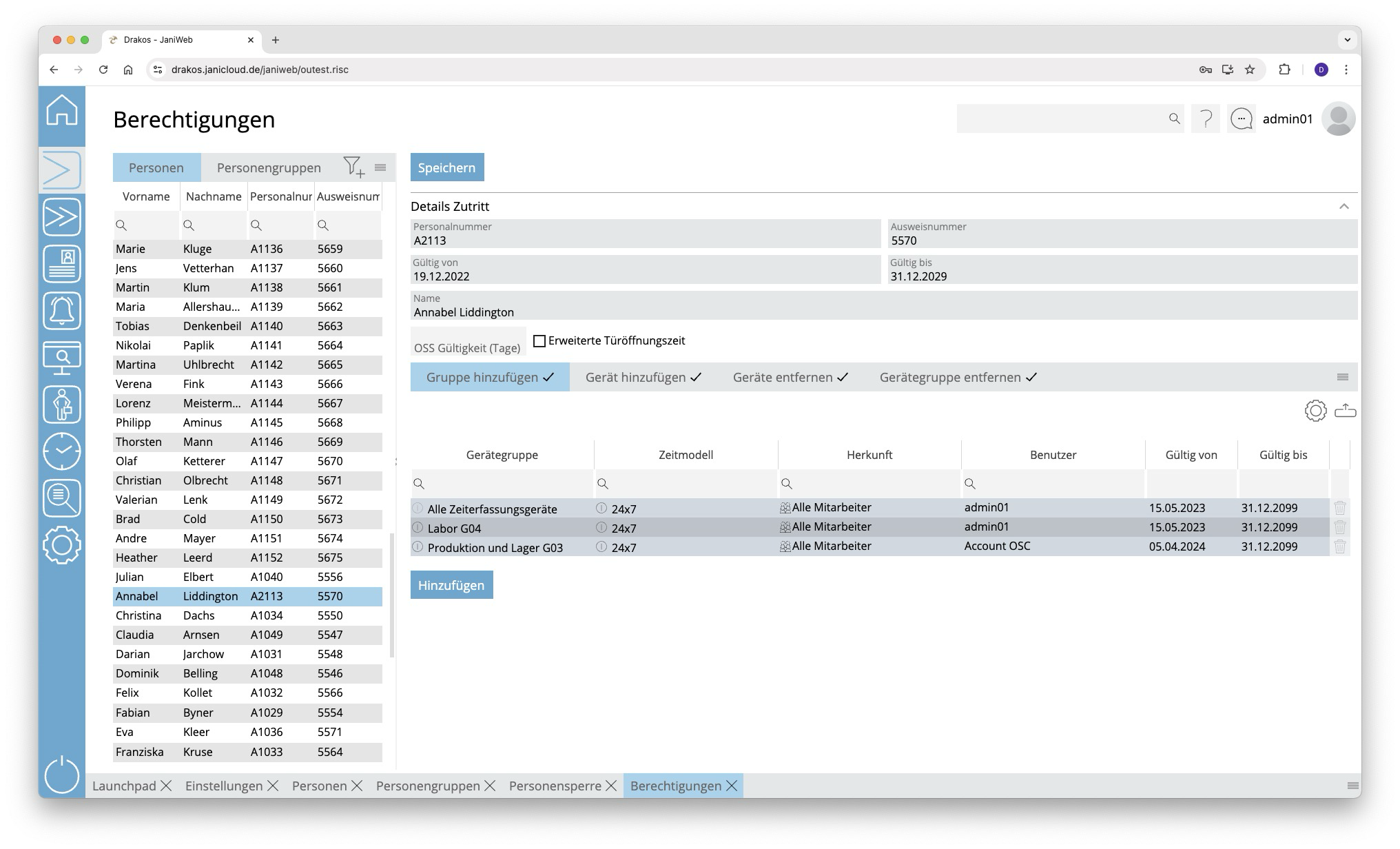The image size is (1400, 849).
Task: Click the add filter funnel icon
Action: pos(353,167)
